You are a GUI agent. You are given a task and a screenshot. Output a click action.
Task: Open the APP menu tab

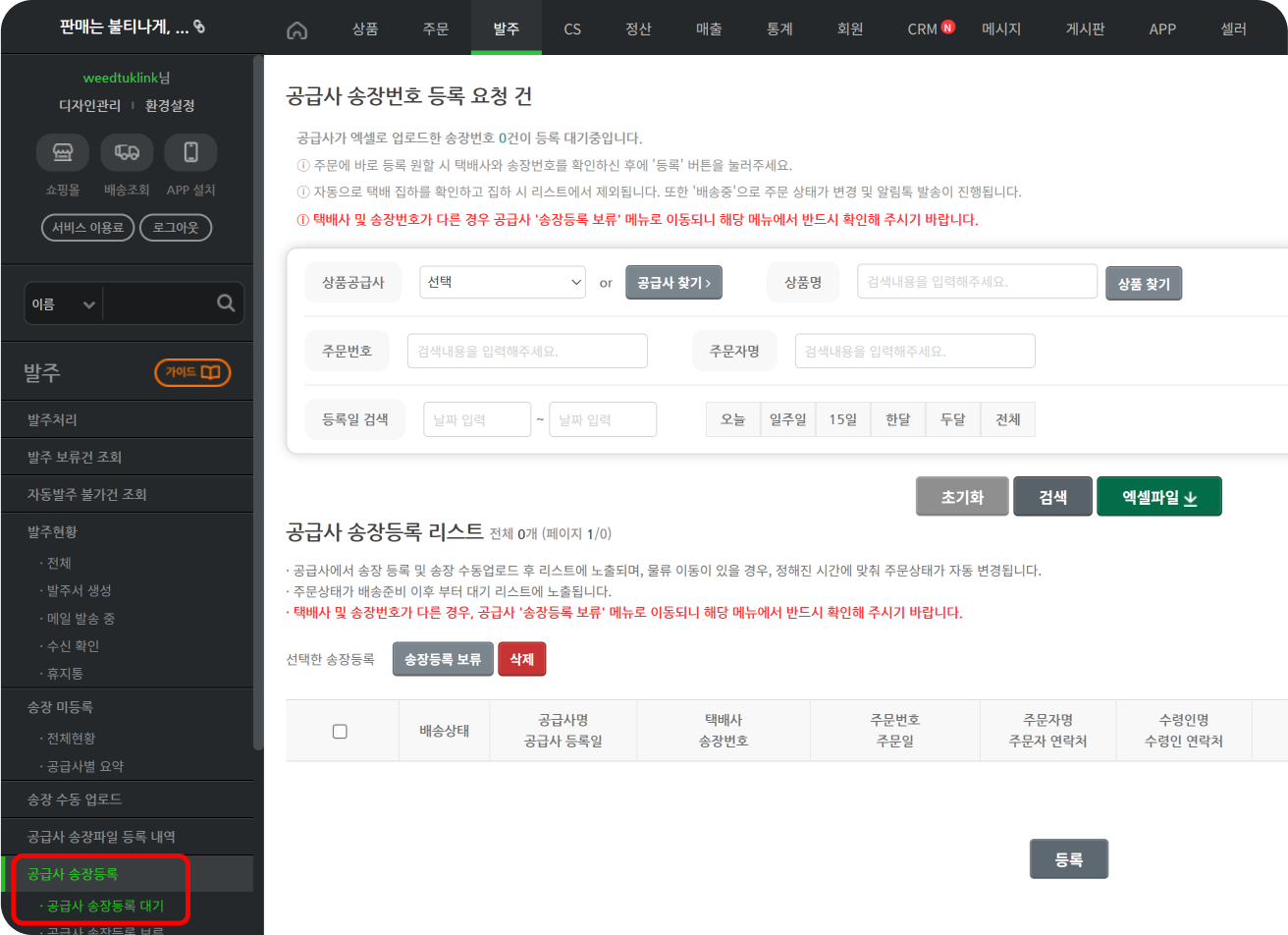tap(1162, 29)
